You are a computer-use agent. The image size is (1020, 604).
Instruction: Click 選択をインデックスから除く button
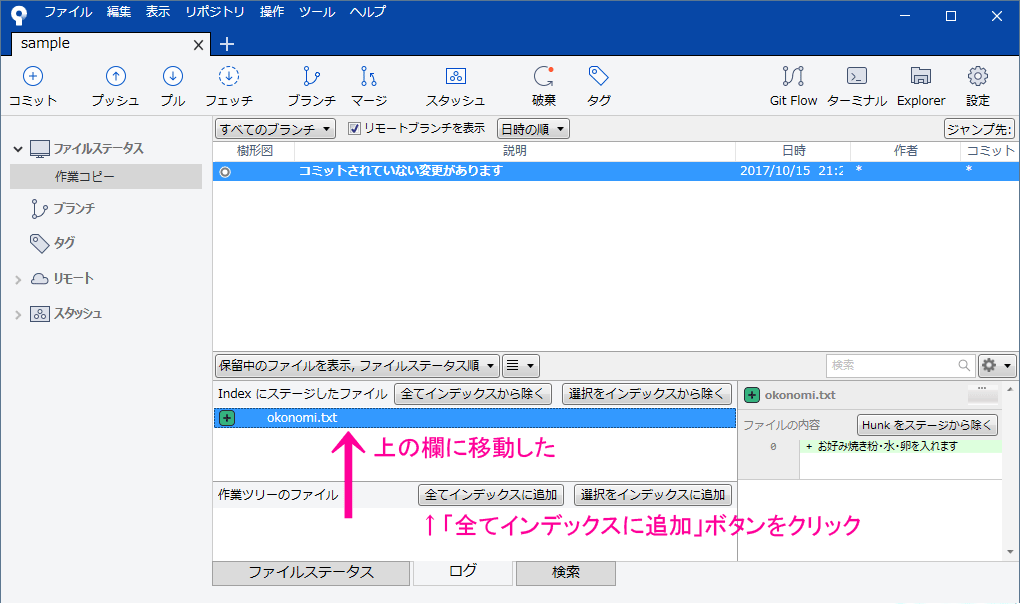pos(647,394)
